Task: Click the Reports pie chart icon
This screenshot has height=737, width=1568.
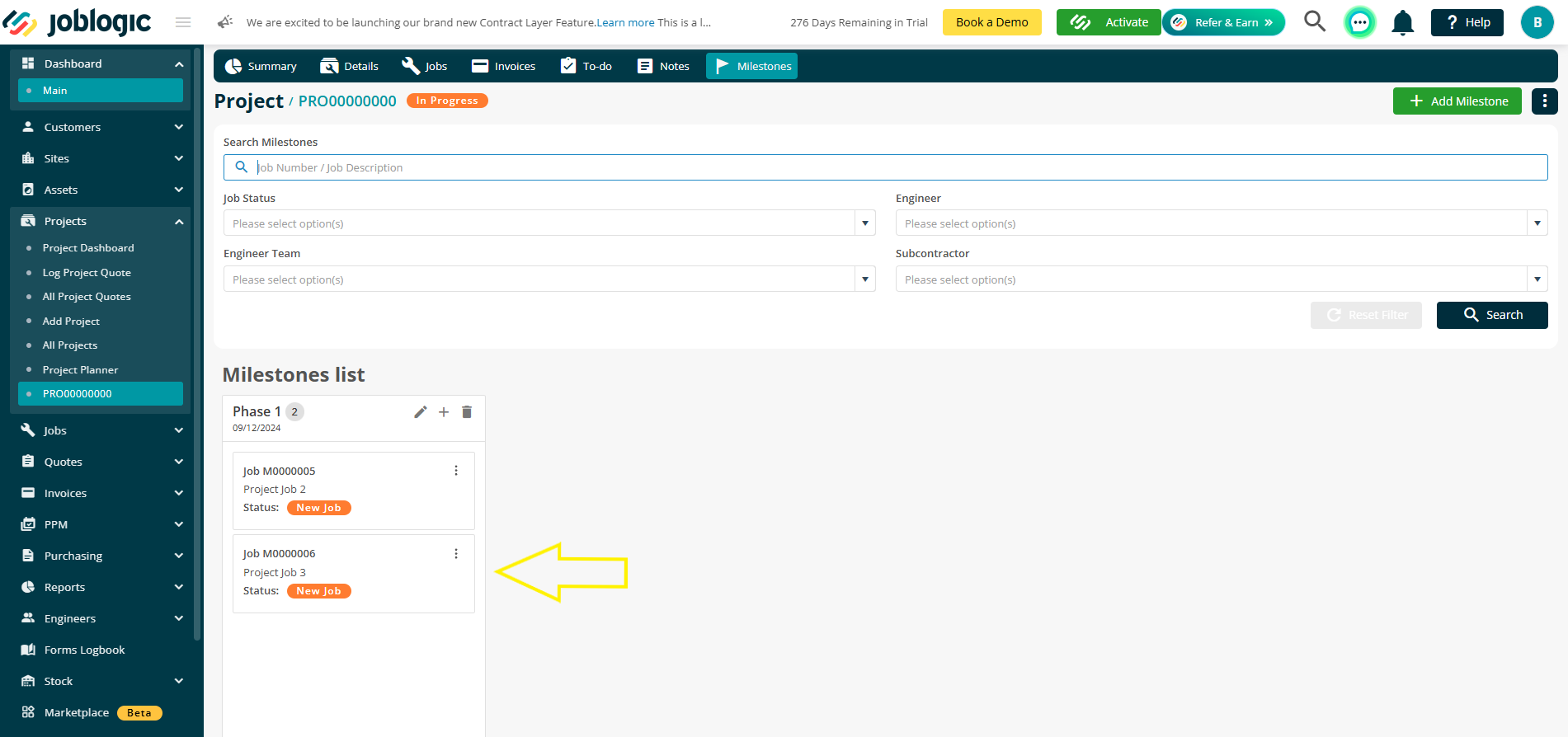Action: [28, 587]
